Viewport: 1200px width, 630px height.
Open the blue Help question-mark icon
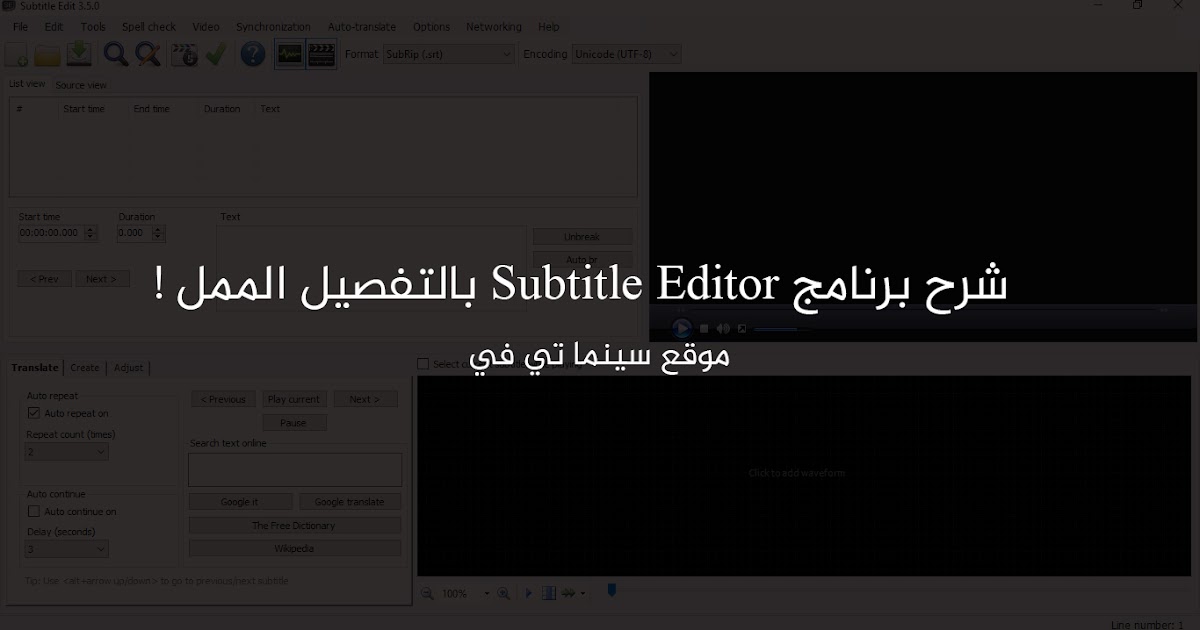tap(253, 55)
